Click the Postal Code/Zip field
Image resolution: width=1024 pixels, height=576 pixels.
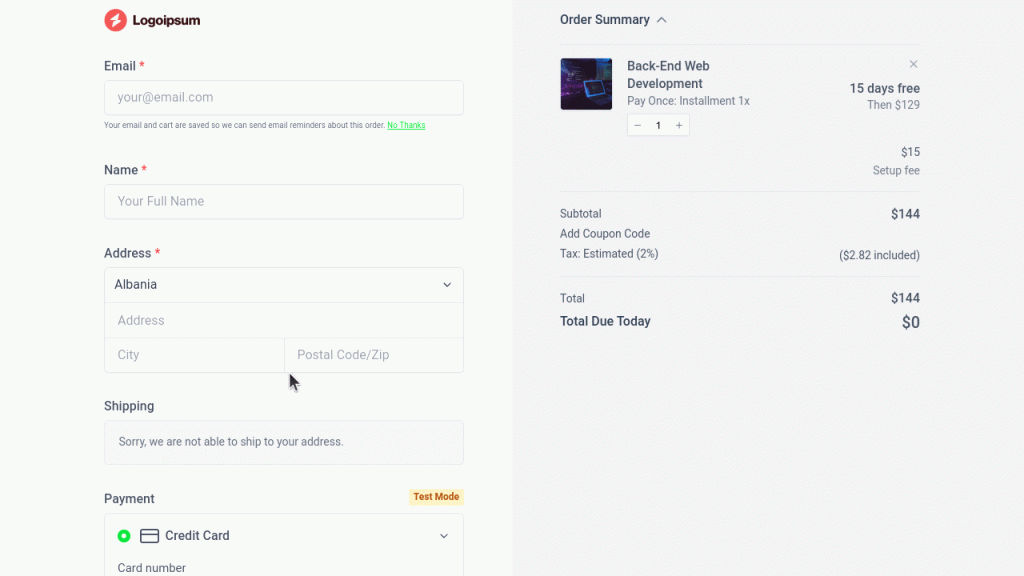[x=373, y=354]
